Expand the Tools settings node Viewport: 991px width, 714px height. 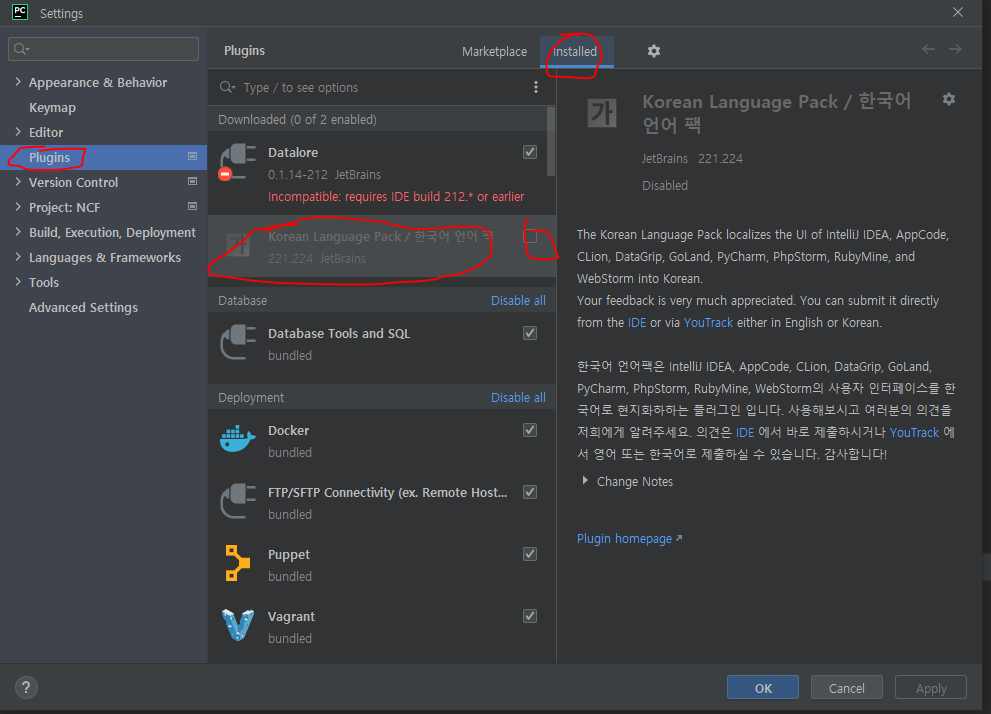coord(18,282)
